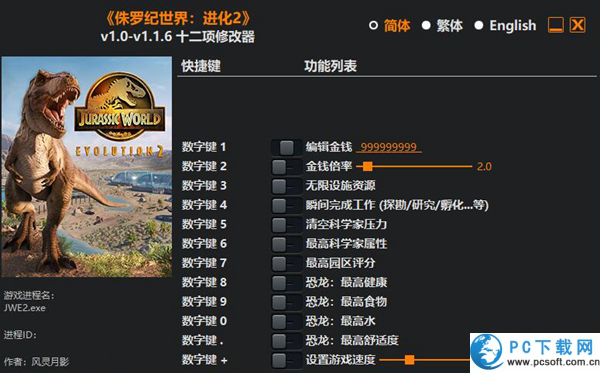
Task: Enable 瞬间完成工作 toggle
Action: click(x=287, y=205)
